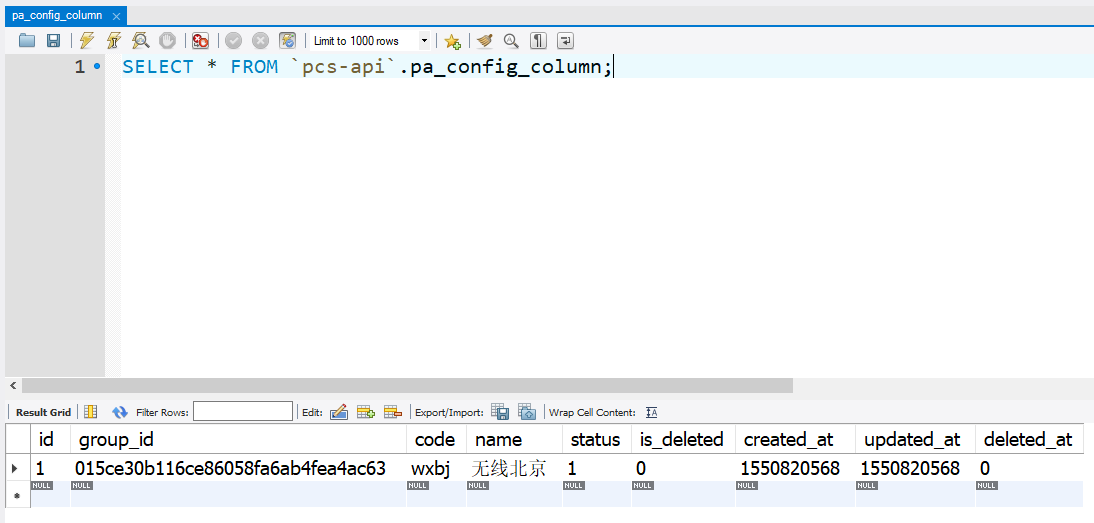Toggle auto-commit mode
Image resolution: width=1094 pixels, height=523 pixels.
[x=287, y=41]
